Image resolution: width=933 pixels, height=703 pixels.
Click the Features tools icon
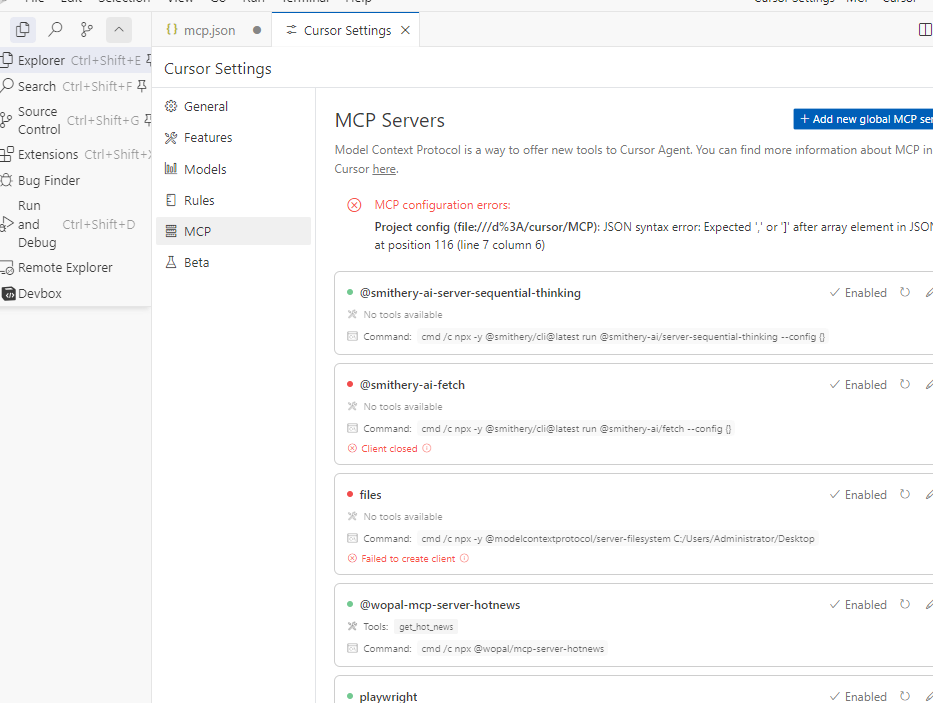[x=171, y=138]
